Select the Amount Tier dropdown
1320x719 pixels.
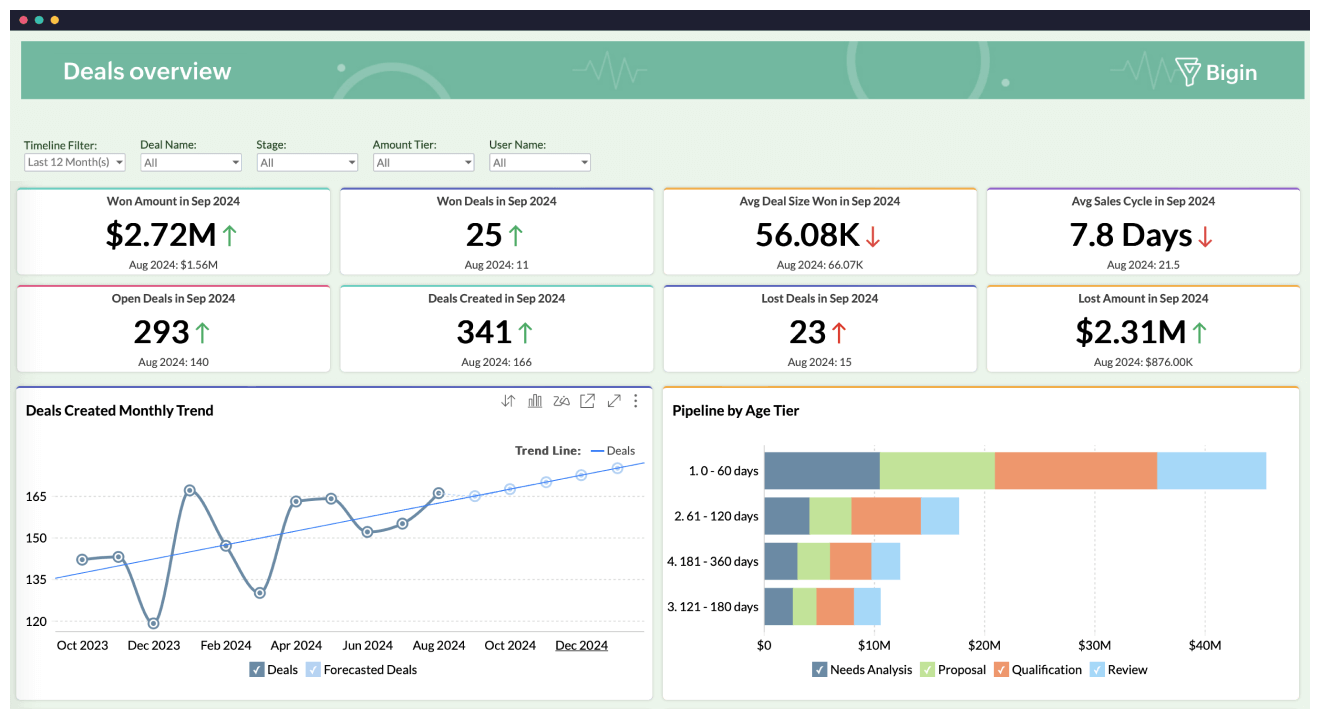[x=423, y=162]
